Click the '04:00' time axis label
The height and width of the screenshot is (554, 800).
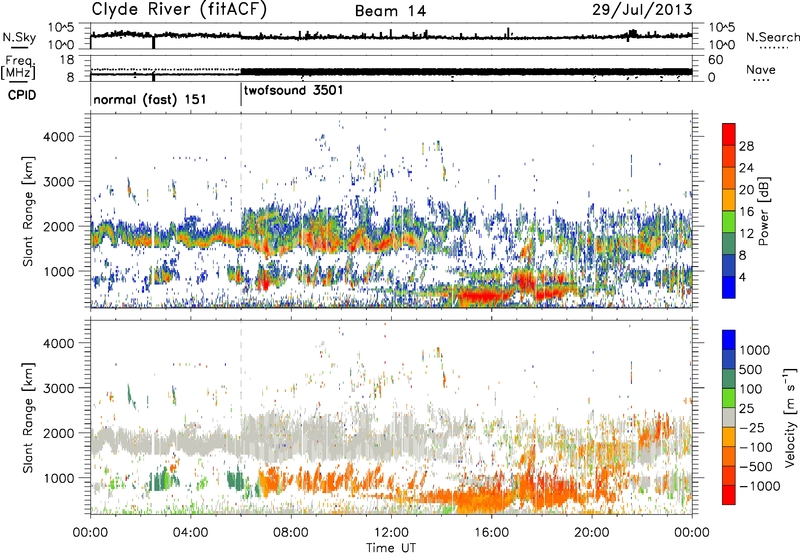[x=190, y=533]
